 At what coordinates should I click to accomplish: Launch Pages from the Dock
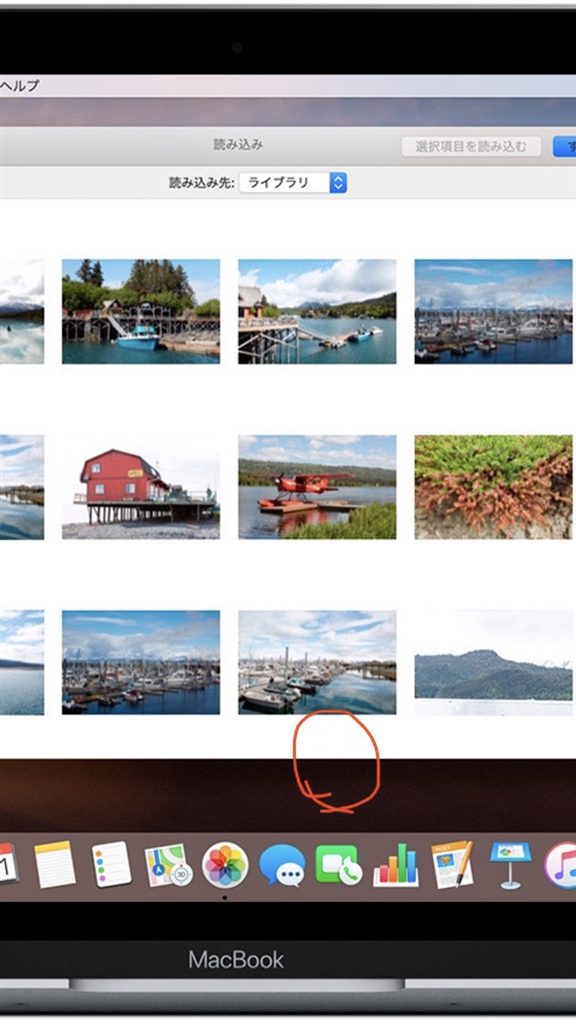452,865
